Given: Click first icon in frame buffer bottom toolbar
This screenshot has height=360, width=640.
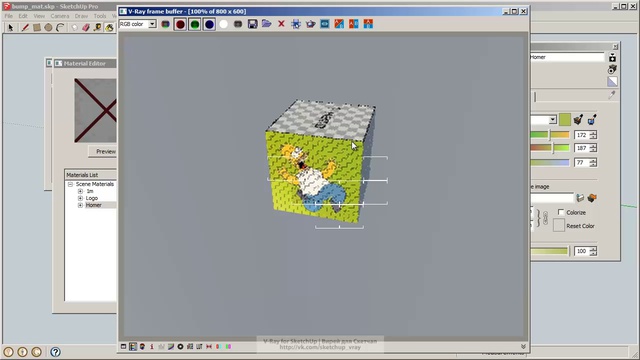Looking at the screenshot, I should 123,347.
